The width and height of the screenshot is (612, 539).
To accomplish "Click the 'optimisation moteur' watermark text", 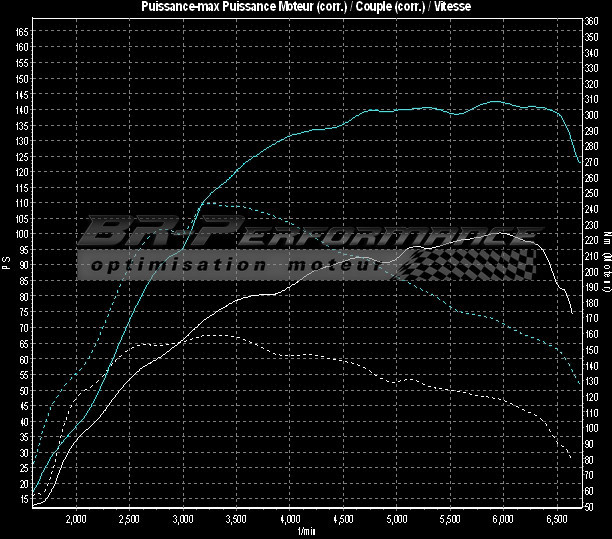I will (x=235, y=265).
